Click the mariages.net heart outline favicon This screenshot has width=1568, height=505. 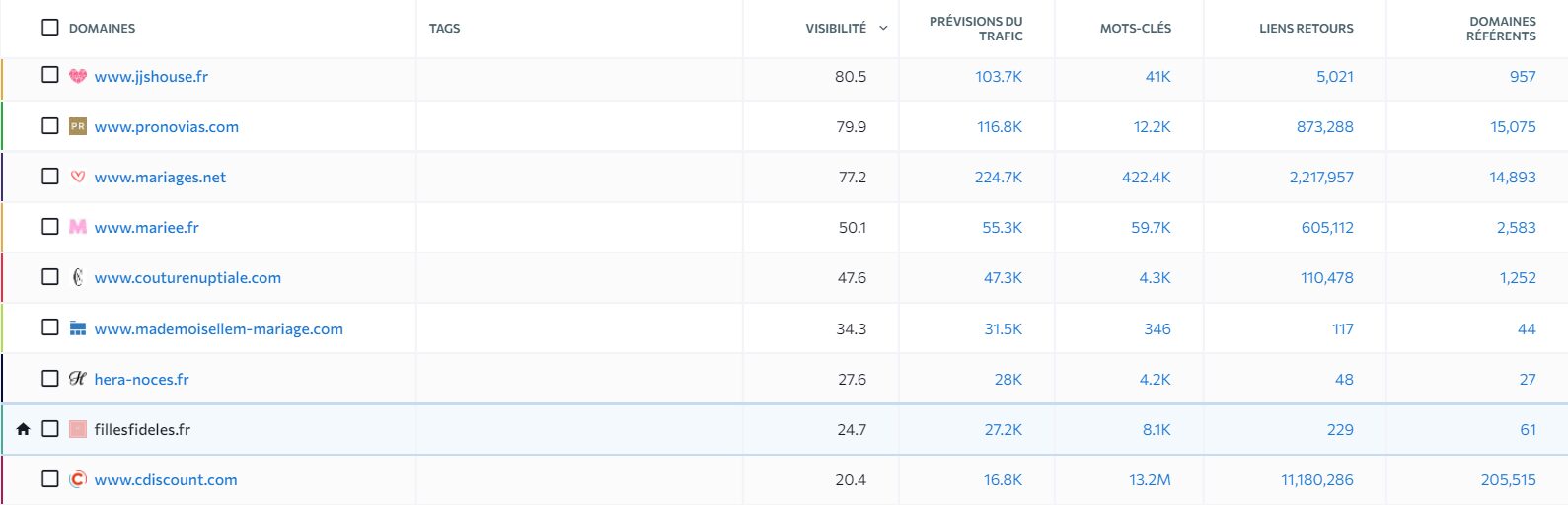click(x=78, y=177)
